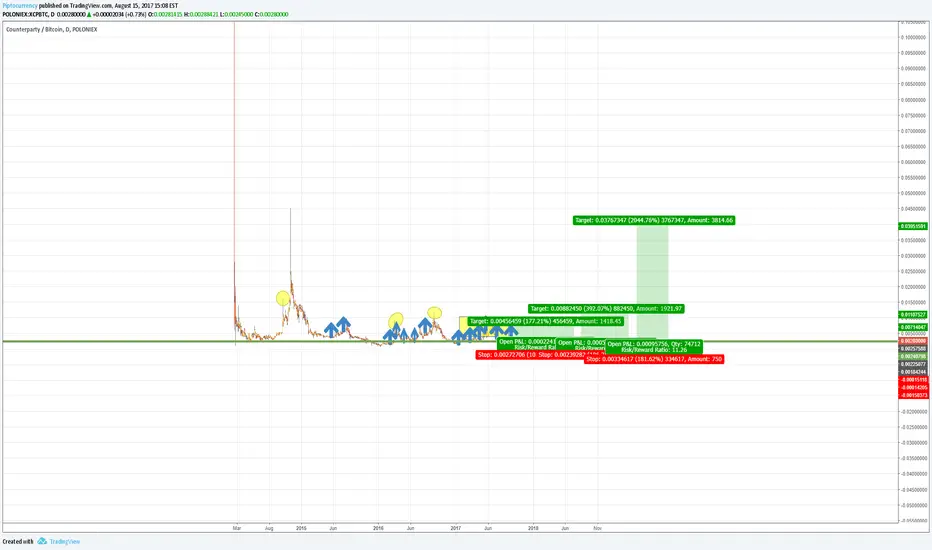Click the Mar label on the time axis

coord(237,528)
